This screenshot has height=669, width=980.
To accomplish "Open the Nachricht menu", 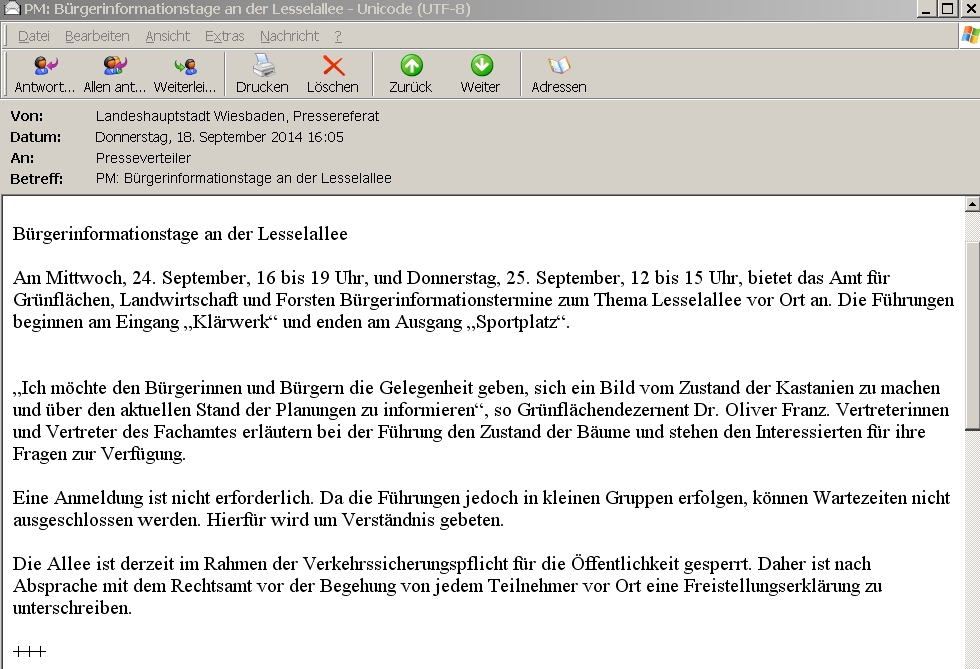I will point(289,36).
